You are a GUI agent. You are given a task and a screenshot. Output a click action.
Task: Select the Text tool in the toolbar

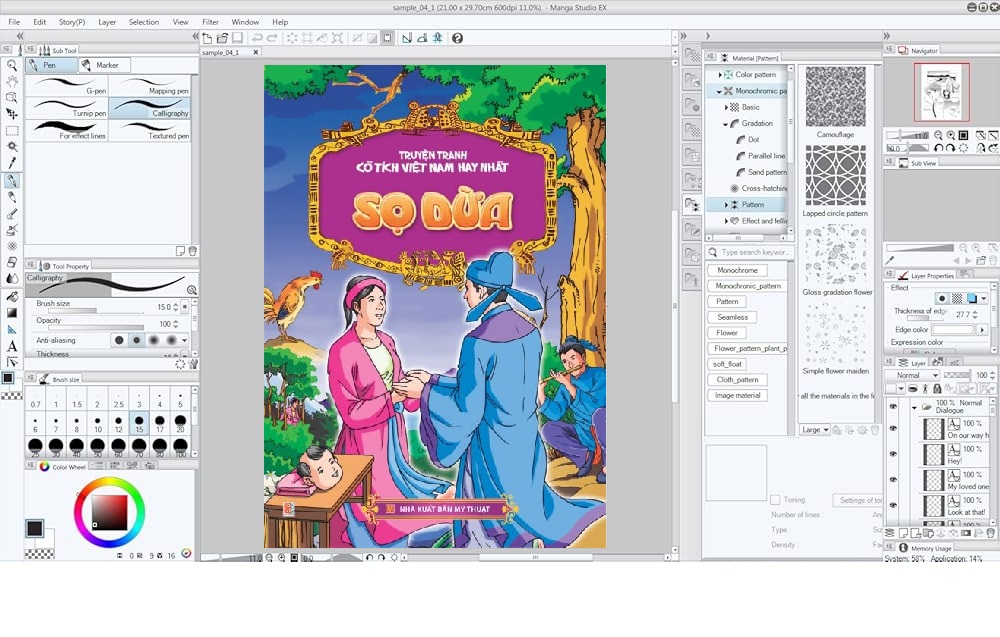click(x=12, y=344)
